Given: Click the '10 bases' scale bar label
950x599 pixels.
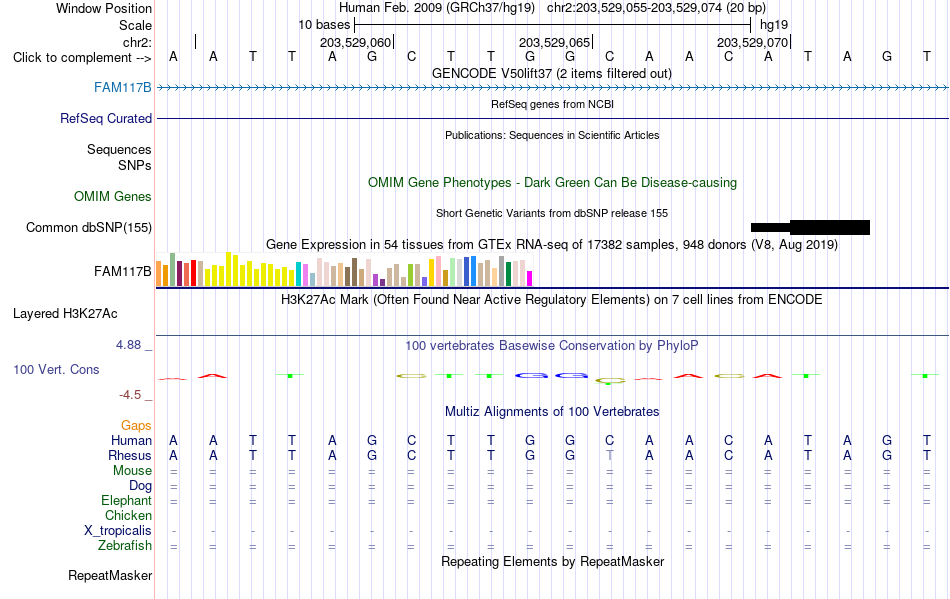Looking at the screenshot, I should pyautogui.click(x=324, y=25).
